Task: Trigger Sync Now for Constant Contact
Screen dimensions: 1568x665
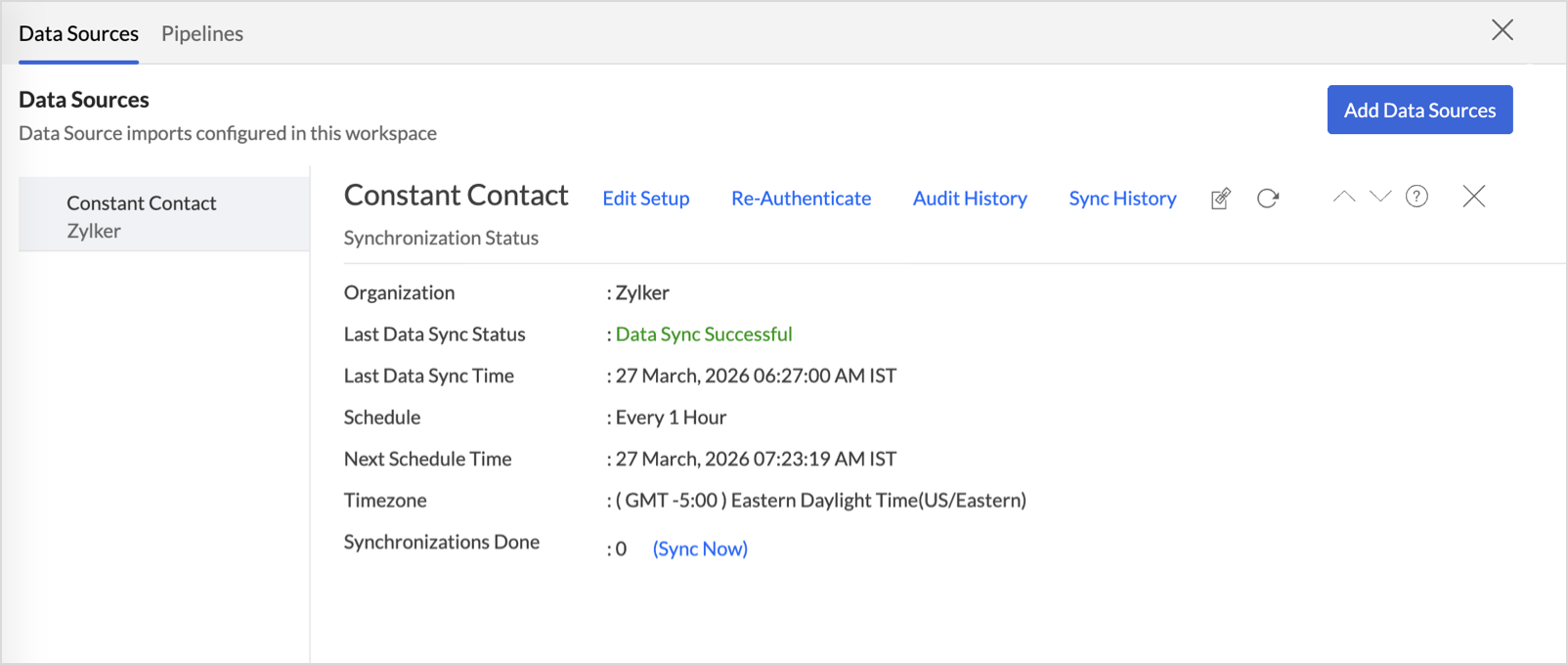Action: (700, 549)
